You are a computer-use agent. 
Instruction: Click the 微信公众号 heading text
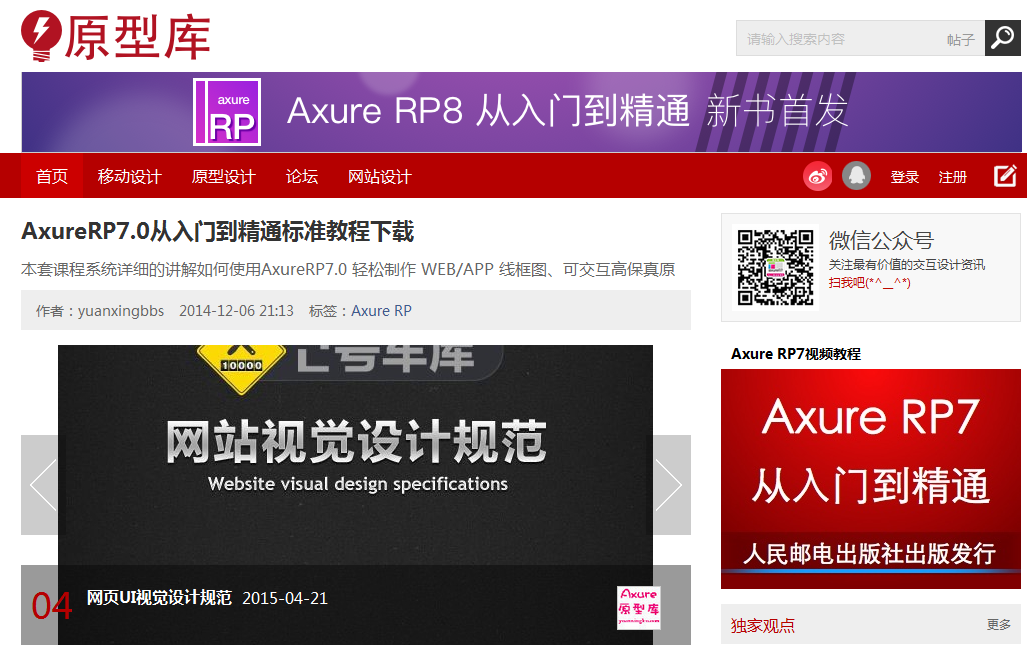[881, 240]
